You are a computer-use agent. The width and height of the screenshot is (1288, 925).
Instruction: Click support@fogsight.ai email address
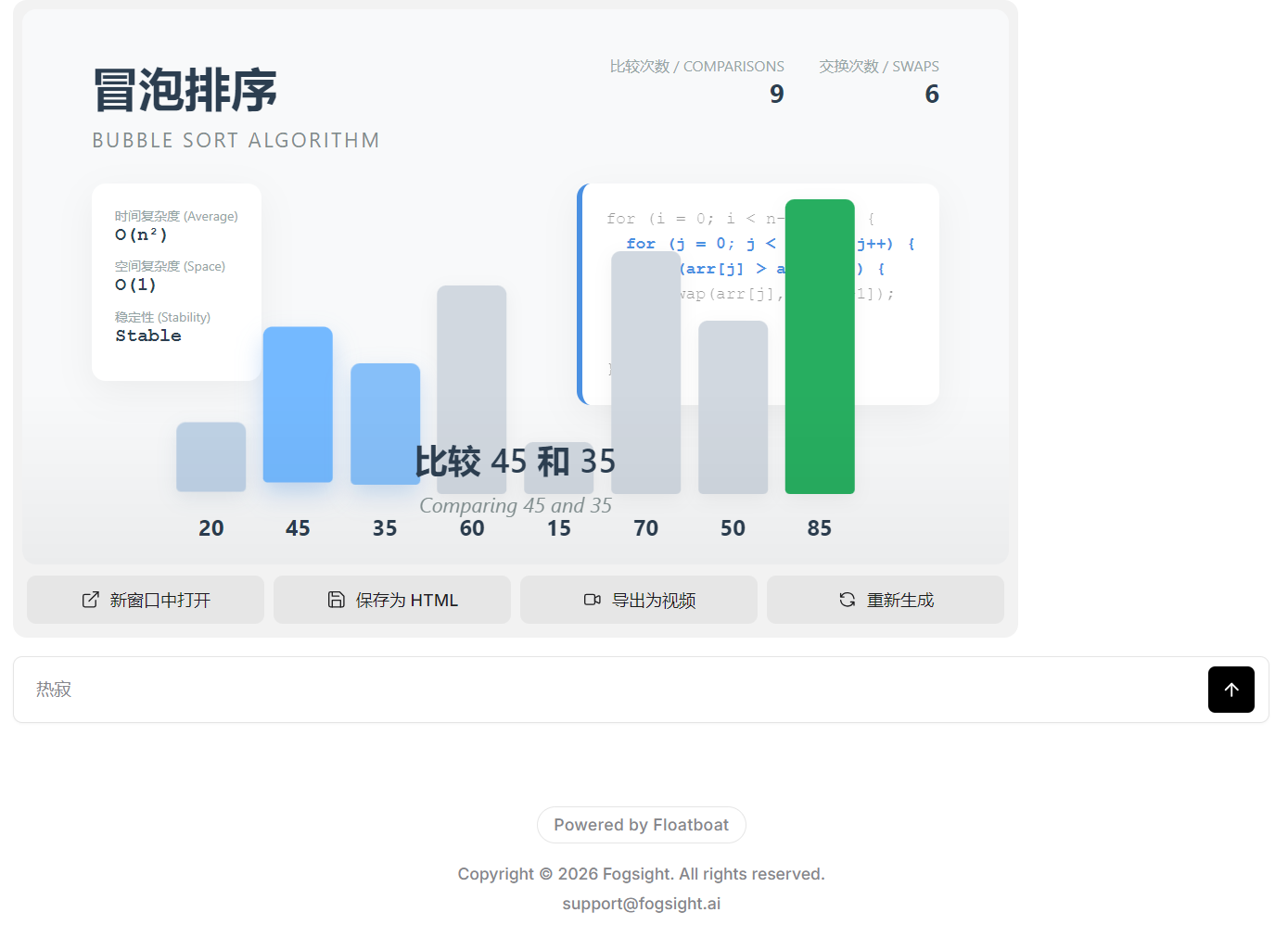coord(642,904)
